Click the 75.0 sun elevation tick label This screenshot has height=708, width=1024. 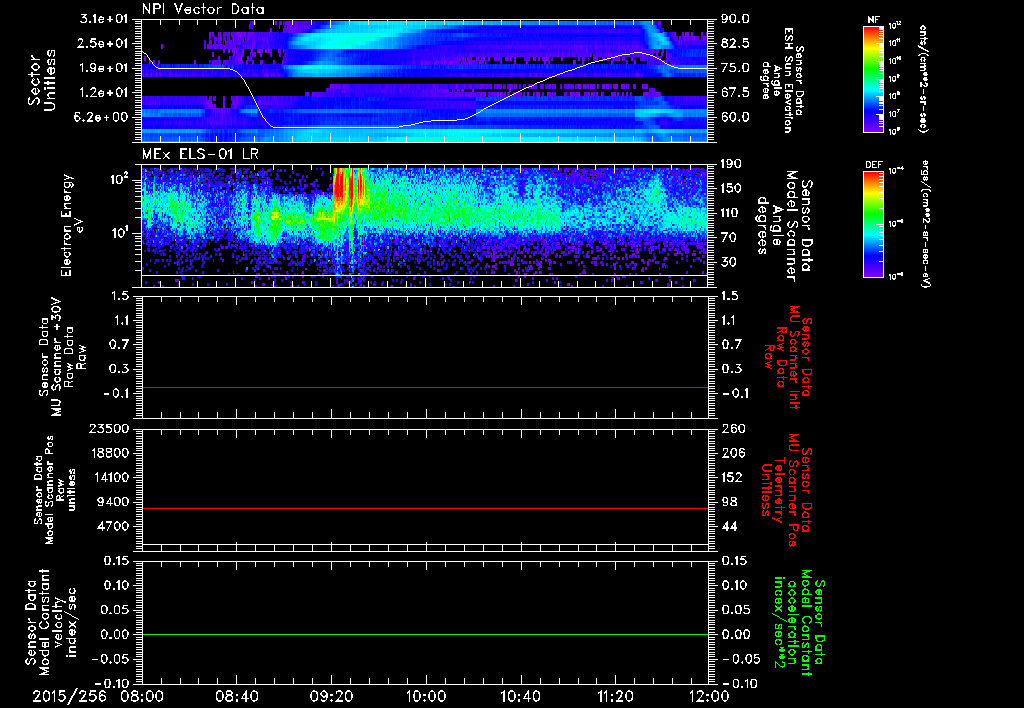(x=735, y=68)
